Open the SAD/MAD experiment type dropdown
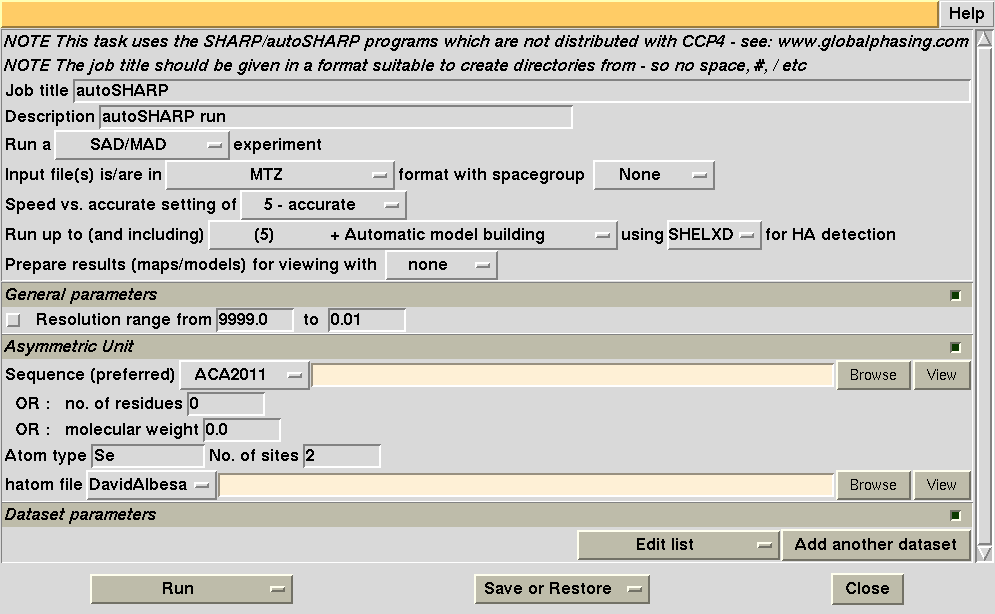The height and width of the screenshot is (614, 995). [142, 145]
